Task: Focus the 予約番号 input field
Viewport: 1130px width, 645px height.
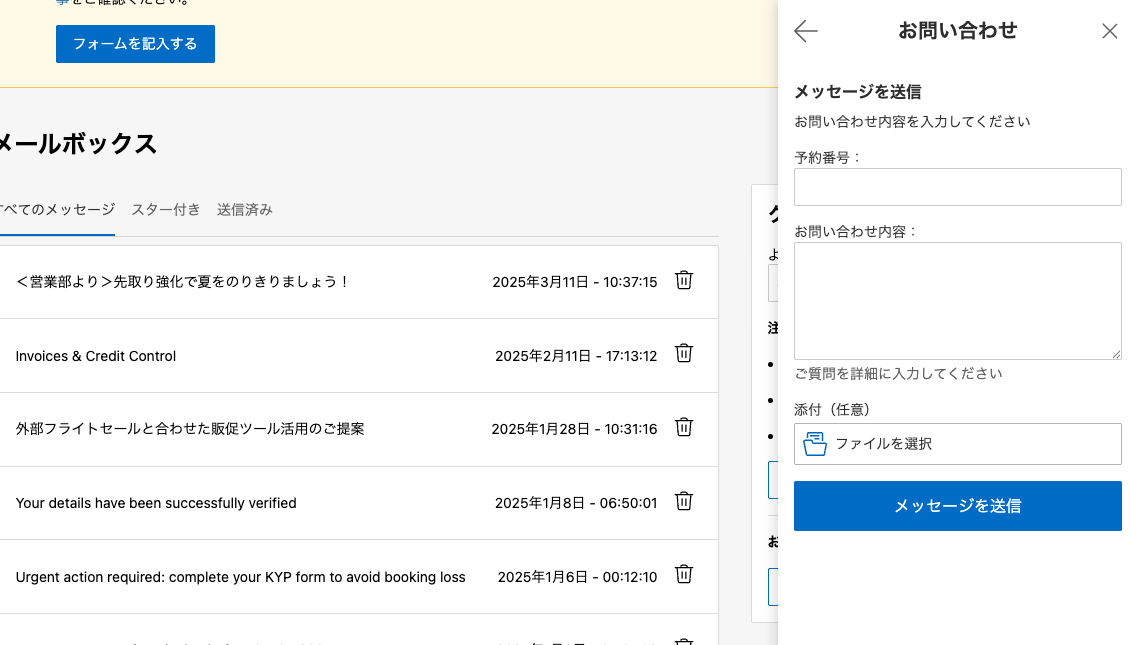Action: [957, 187]
